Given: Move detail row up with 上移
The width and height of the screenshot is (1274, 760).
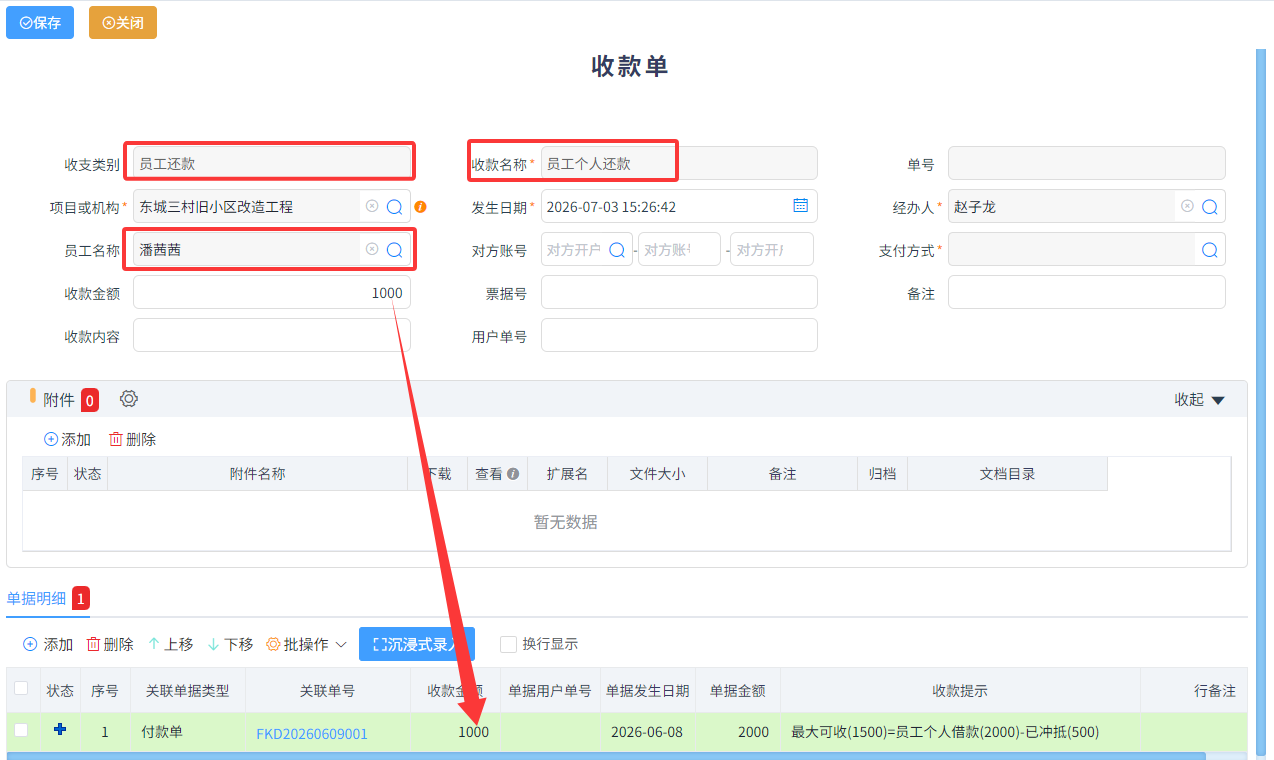Looking at the screenshot, I should 171,645.
